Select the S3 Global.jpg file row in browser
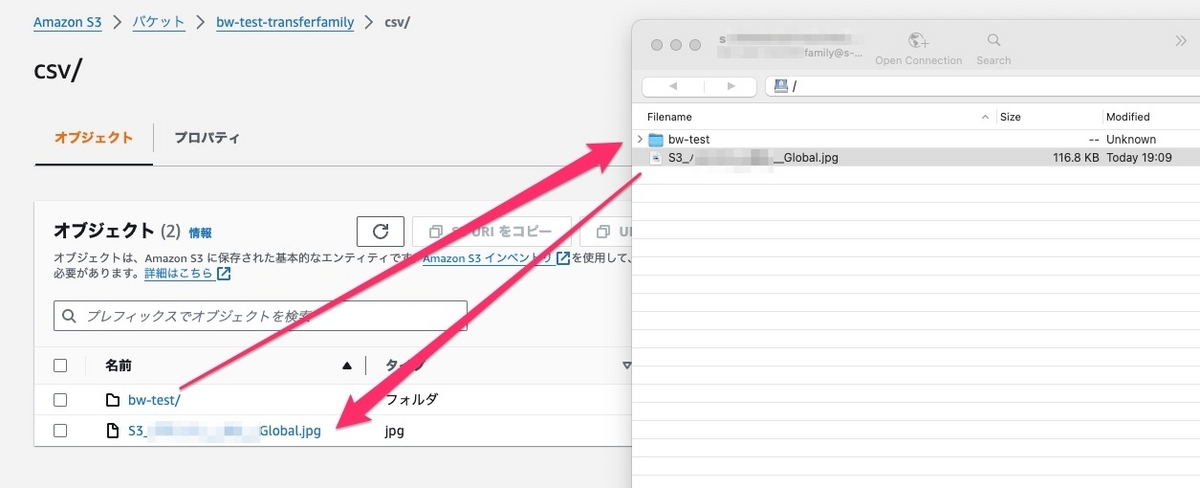 [916, 157]
